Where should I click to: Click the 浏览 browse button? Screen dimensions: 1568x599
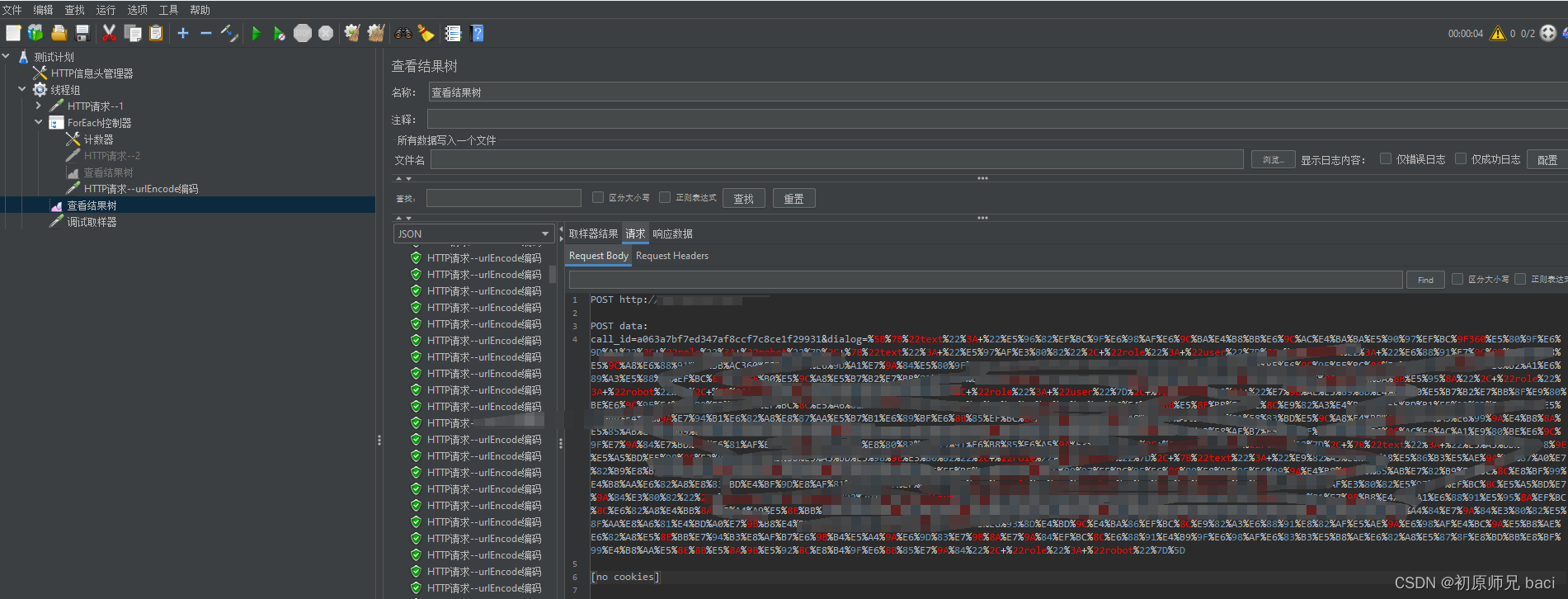[x=1272, y=159]
